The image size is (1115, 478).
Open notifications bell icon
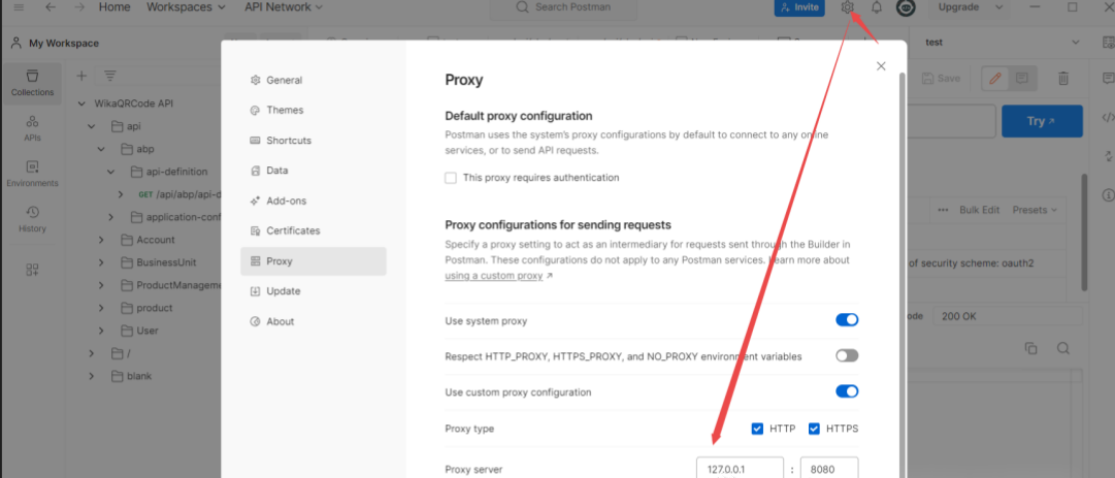[x=877, y=7]
